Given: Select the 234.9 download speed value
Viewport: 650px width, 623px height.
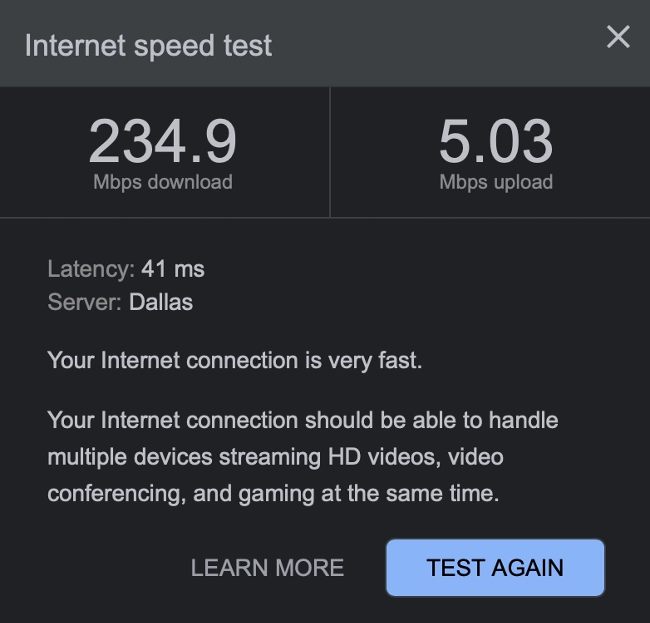Looking at the screenshot, I should coord(163,141).
